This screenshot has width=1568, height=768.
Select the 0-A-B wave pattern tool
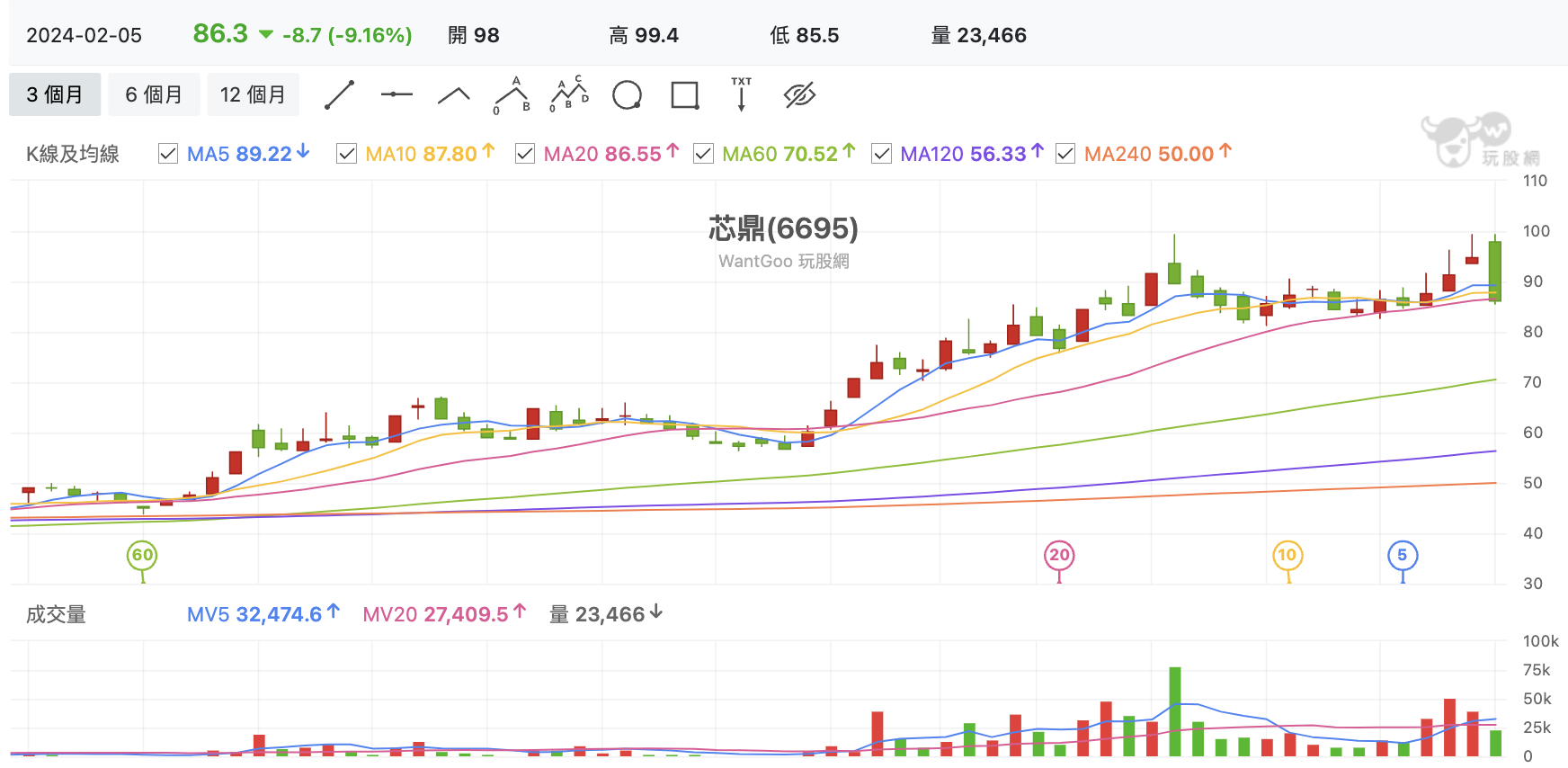(512, 94)
